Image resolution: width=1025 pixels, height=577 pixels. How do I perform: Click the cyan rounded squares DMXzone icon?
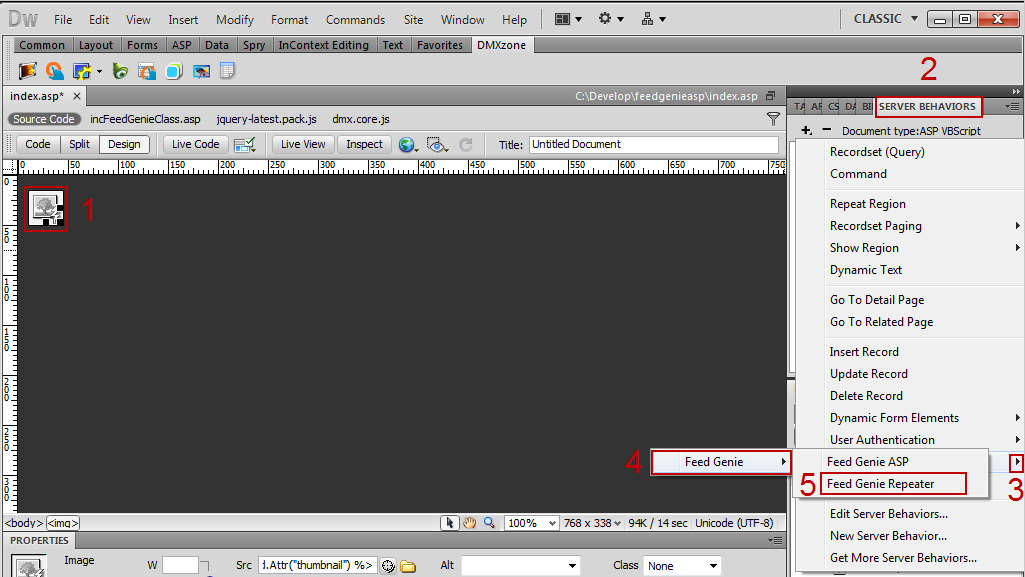174,71
